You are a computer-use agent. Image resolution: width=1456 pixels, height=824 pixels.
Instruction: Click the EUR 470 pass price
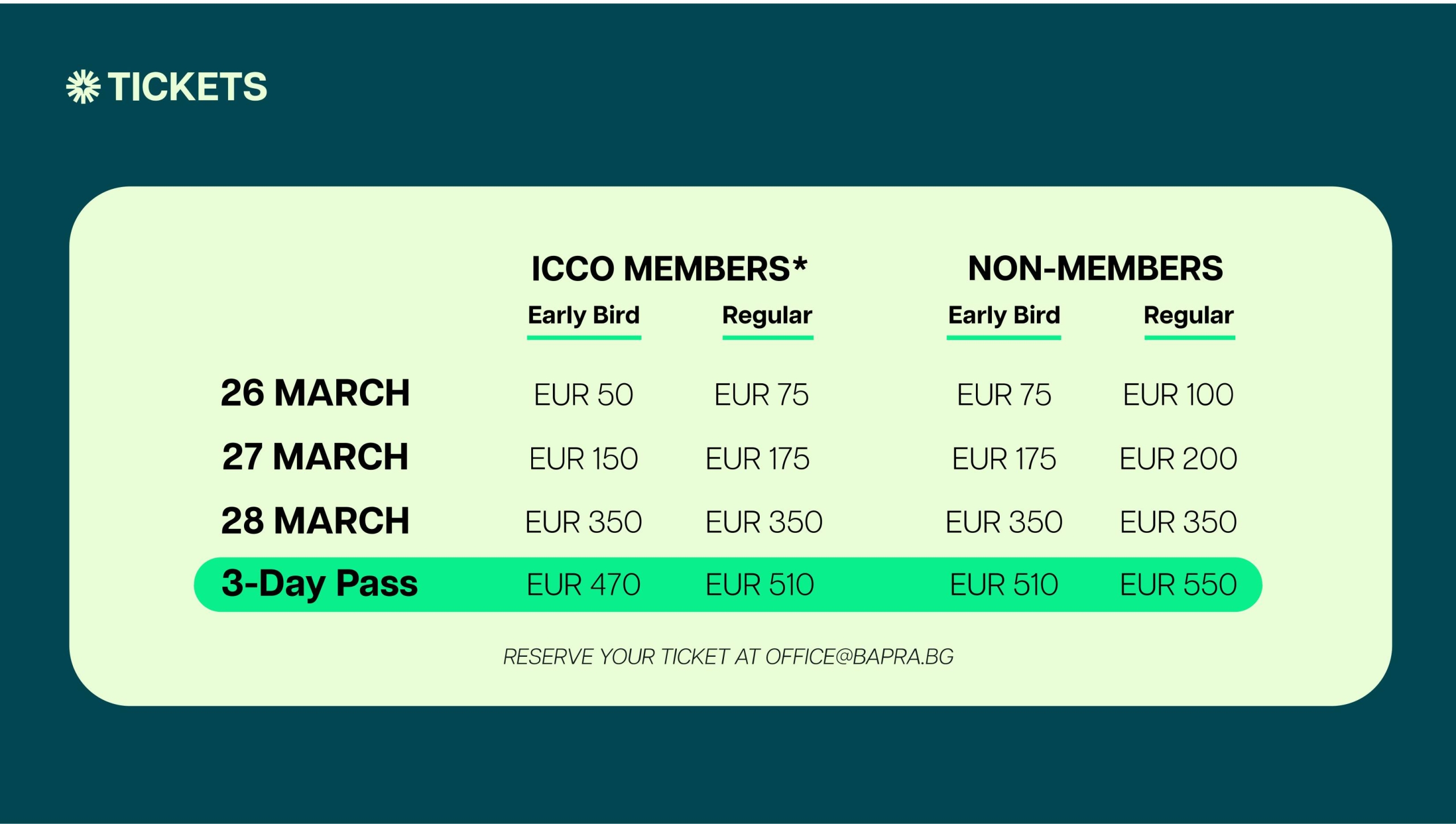tap(584, 585)
